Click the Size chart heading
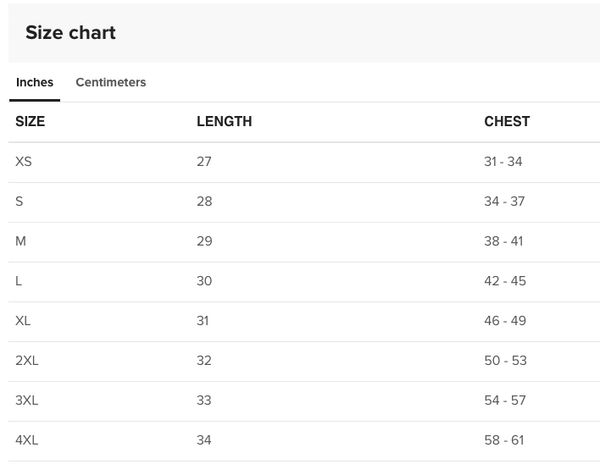The width and height of the screenshot is (600, 464). (x=70, y=33)
